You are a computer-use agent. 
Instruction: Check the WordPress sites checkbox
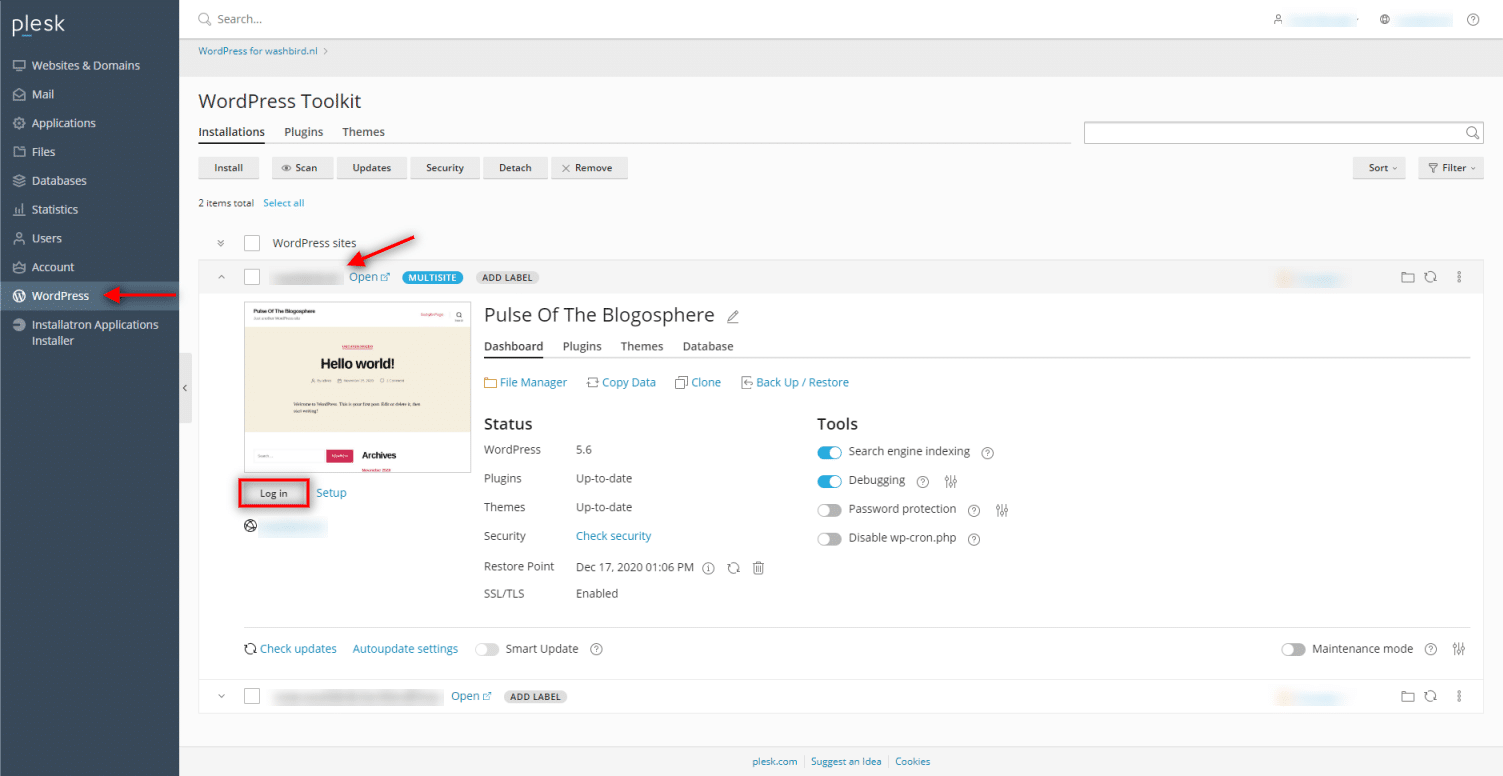click(x=252, y=243)
